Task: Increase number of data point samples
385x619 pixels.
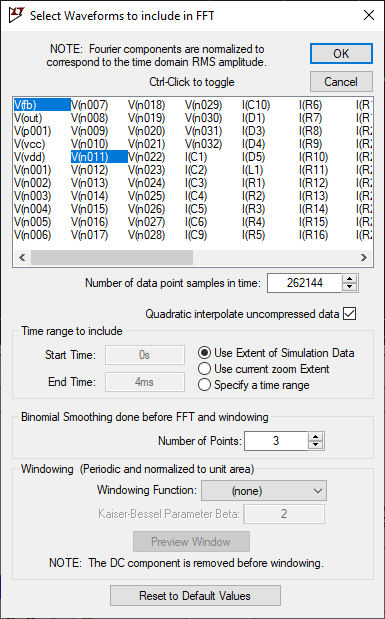Action: coord(349,279)
